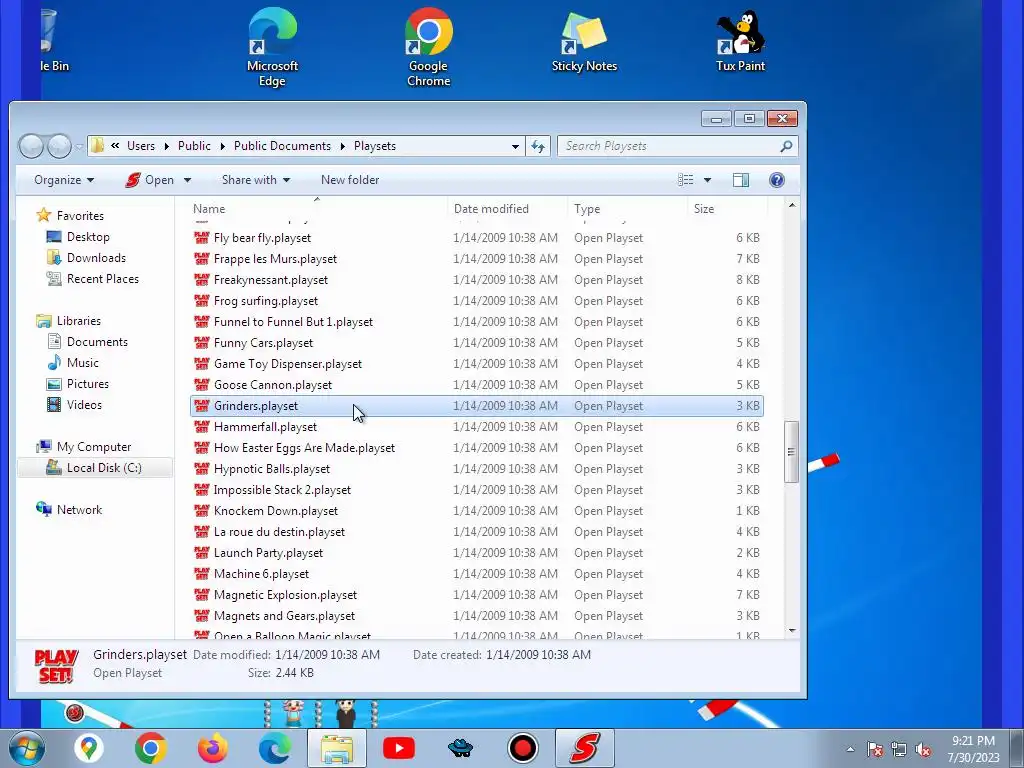Select the Google Chrome desktop icon
1024x768 pixels.
pos(428,48)
